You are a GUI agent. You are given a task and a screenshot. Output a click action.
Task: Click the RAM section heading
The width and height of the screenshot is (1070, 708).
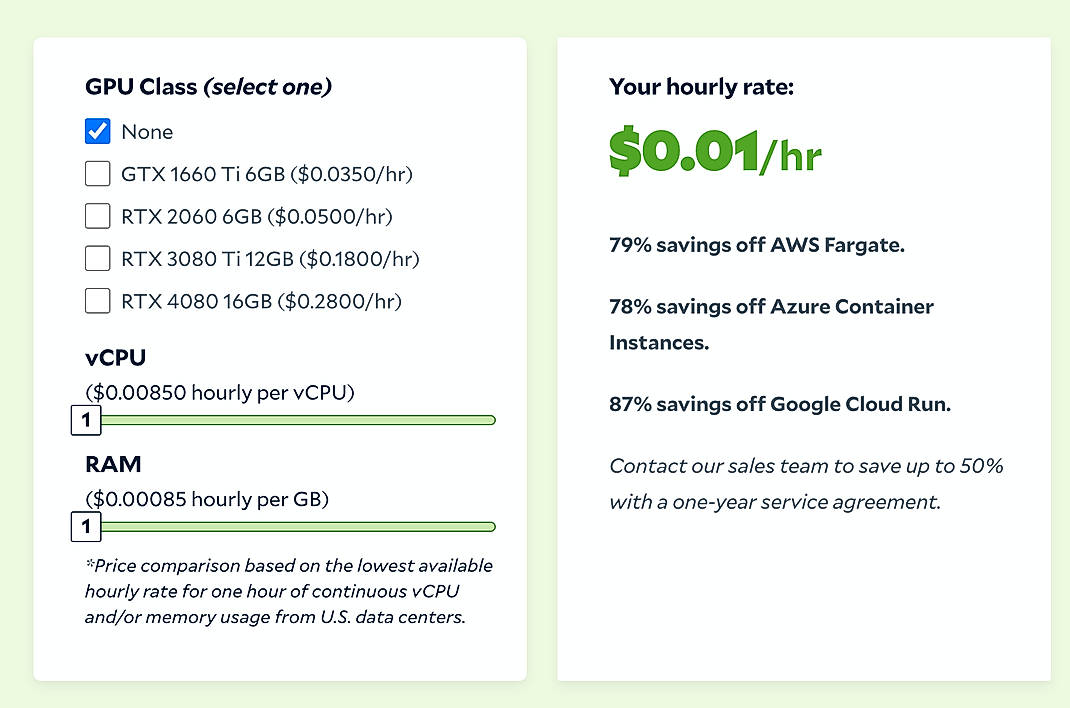[x=112, y=464]
